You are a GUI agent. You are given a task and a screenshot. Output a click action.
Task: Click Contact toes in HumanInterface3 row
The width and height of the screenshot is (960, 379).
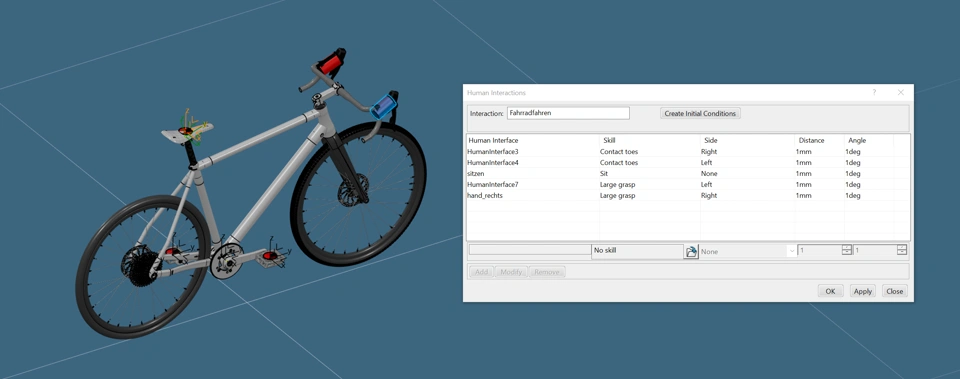618,151
